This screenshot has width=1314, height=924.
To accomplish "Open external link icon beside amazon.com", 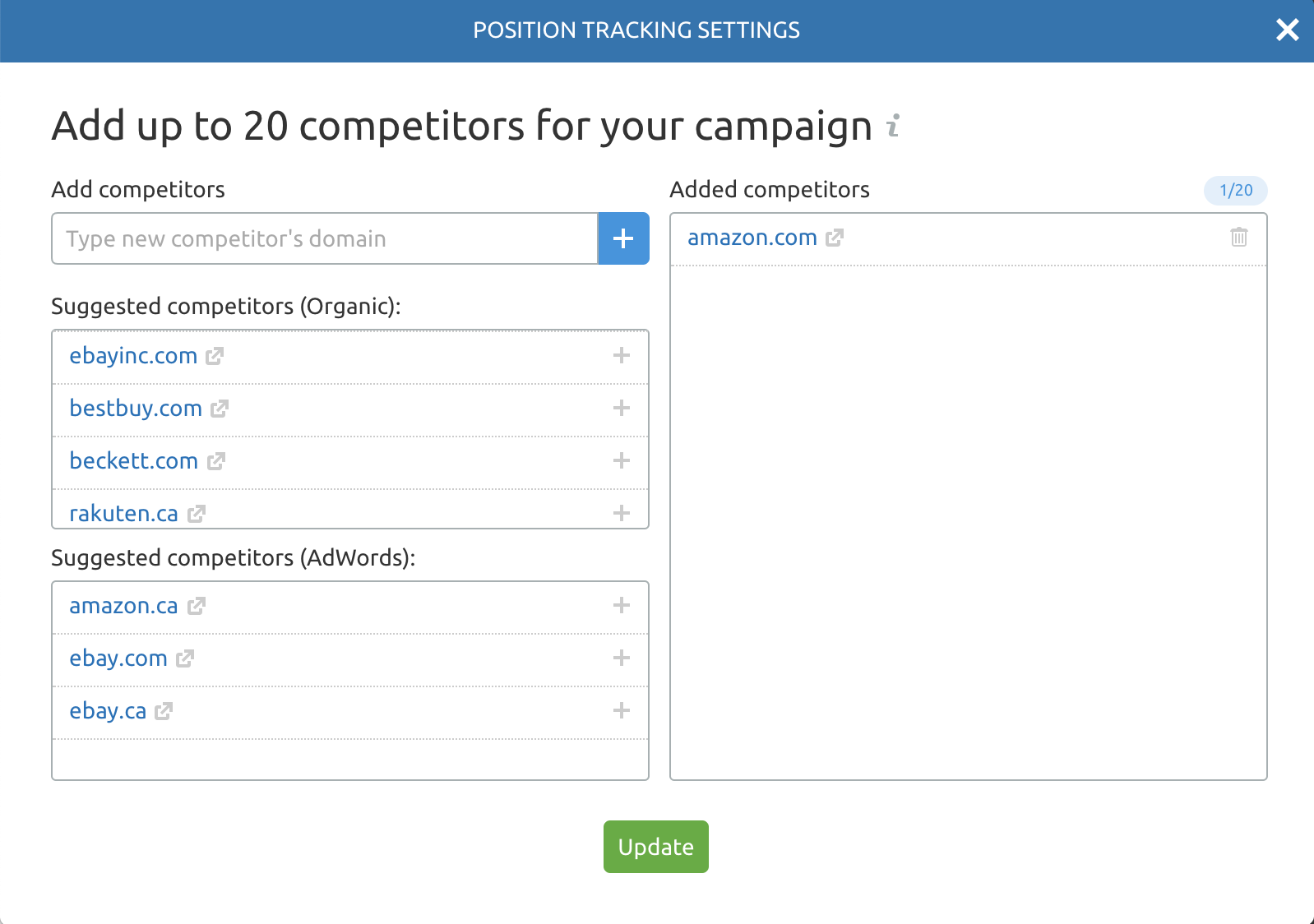I will (x=835, y=238).
